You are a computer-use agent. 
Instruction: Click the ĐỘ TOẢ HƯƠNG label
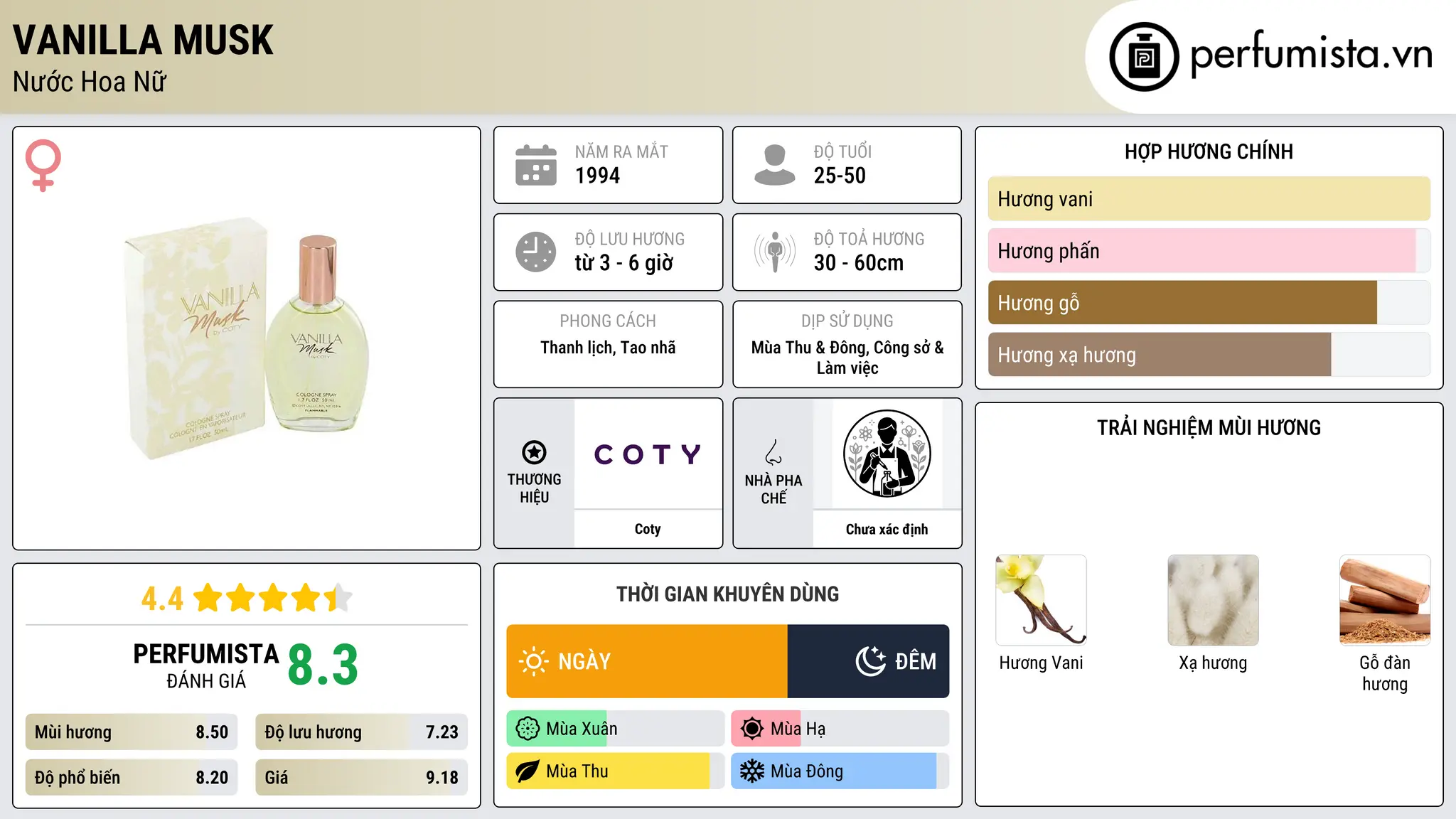[x=869, y=239]
